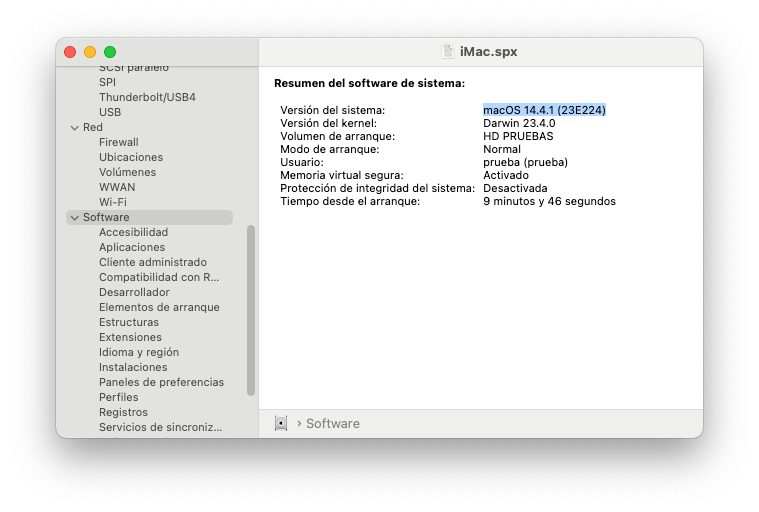Click the prueba (prueba) user value
759x512 pixels.
coord(525,163)
